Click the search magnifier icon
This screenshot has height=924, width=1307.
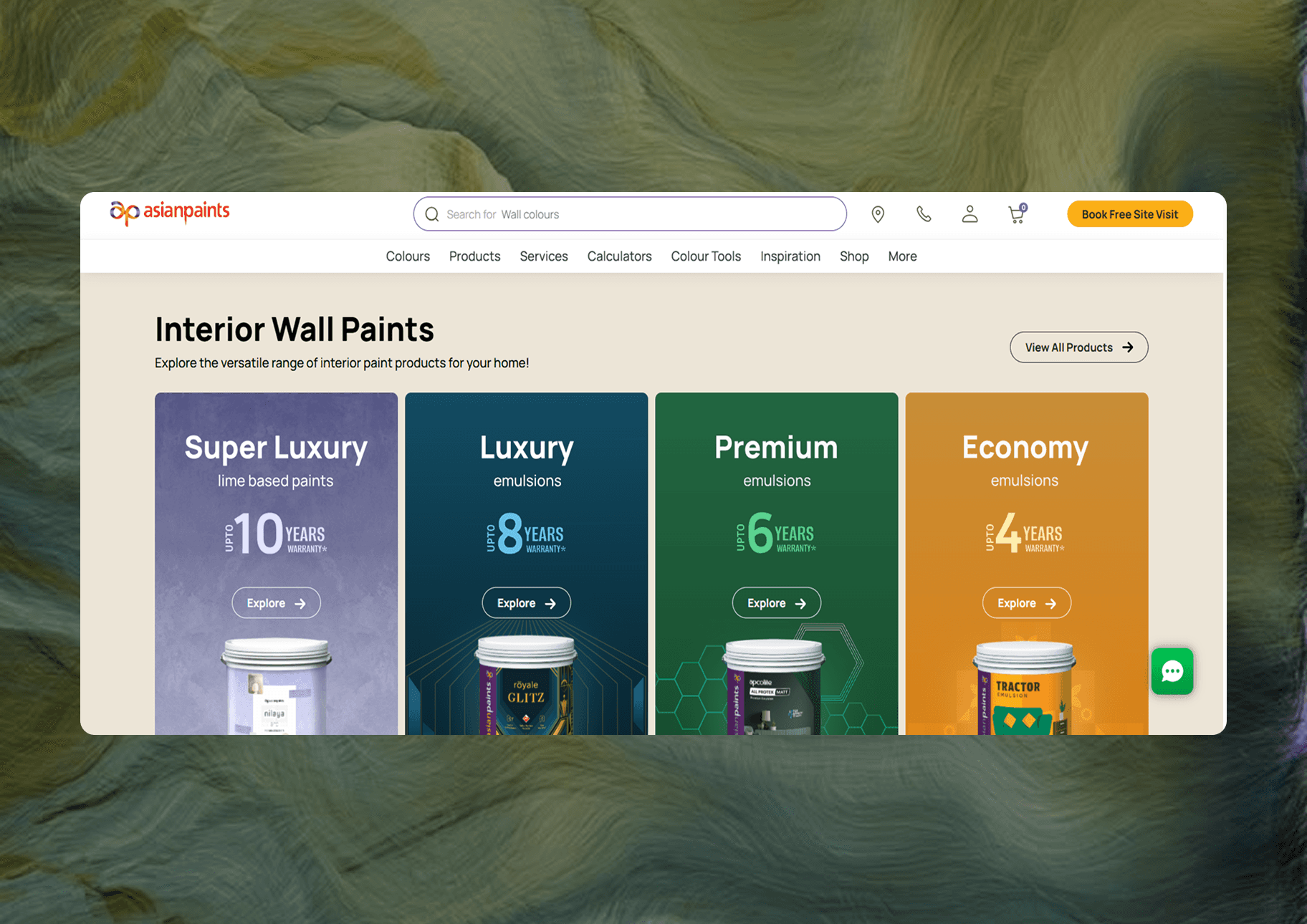point(432,214)
